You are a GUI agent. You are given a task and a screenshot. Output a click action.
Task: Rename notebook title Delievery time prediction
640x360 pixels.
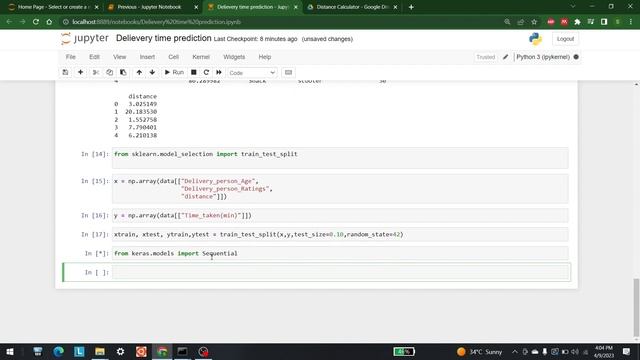point(164,38)
